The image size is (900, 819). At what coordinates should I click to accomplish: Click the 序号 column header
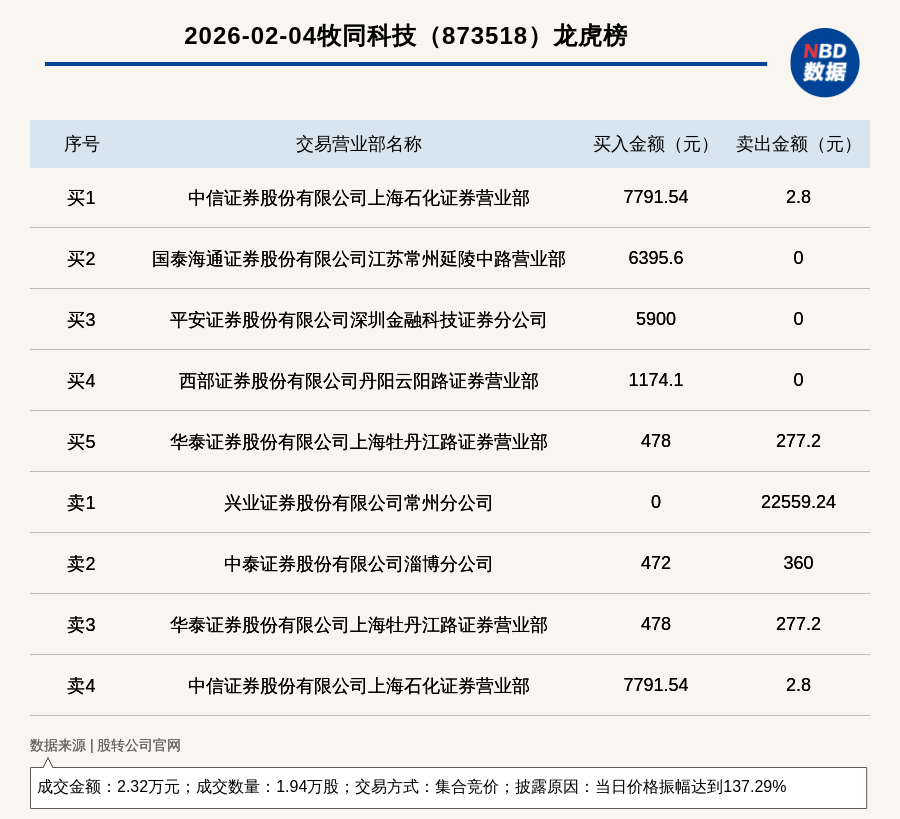81,144
